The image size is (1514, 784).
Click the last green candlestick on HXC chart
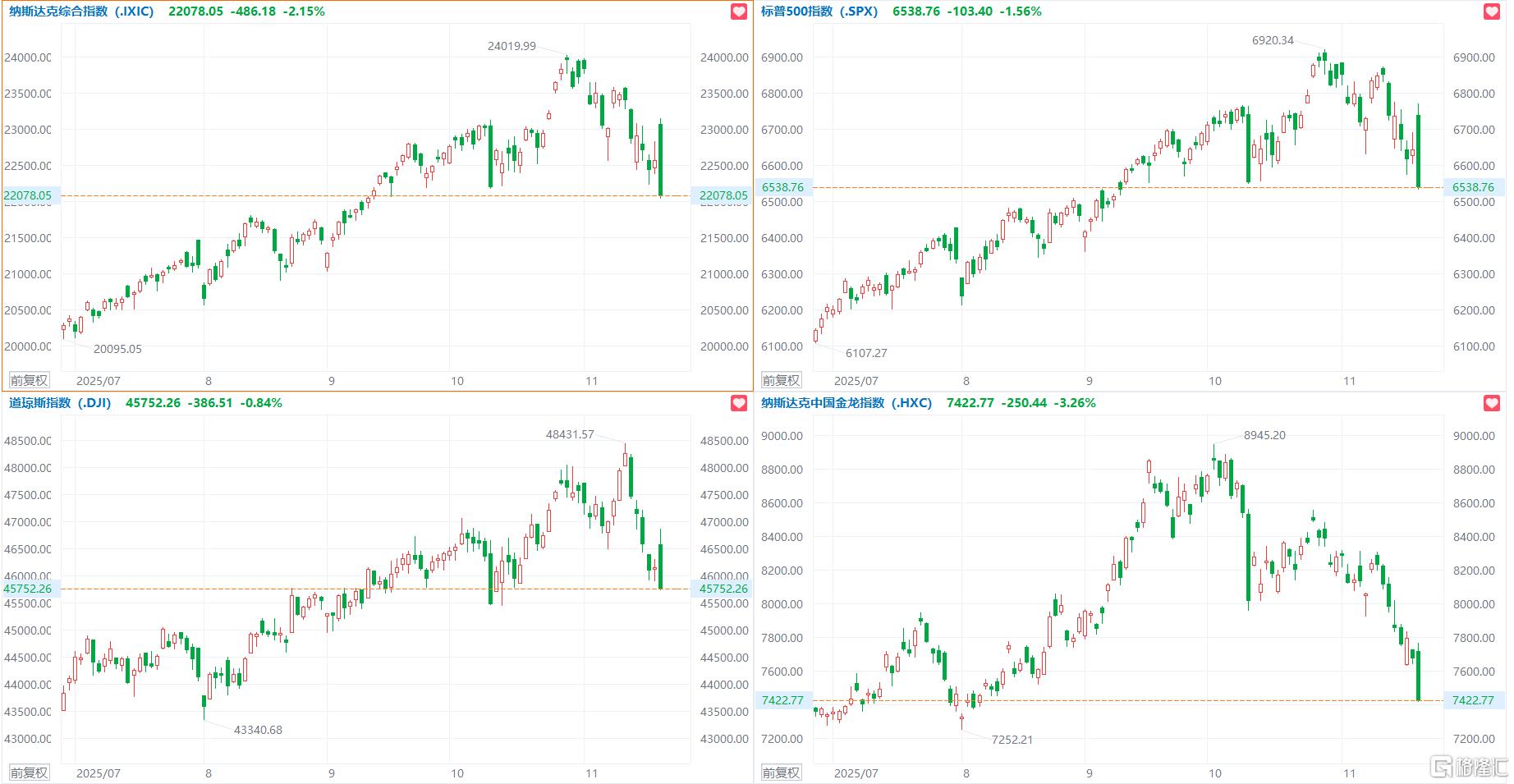[x=1418, y=675]
